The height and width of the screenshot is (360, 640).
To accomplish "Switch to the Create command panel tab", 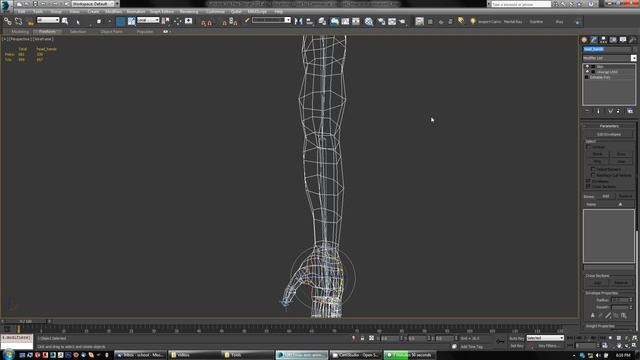I will point(584,40).
